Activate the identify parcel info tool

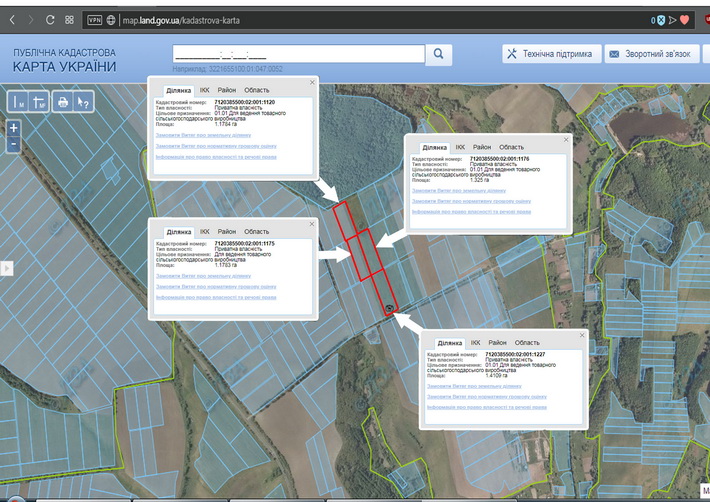83,102
